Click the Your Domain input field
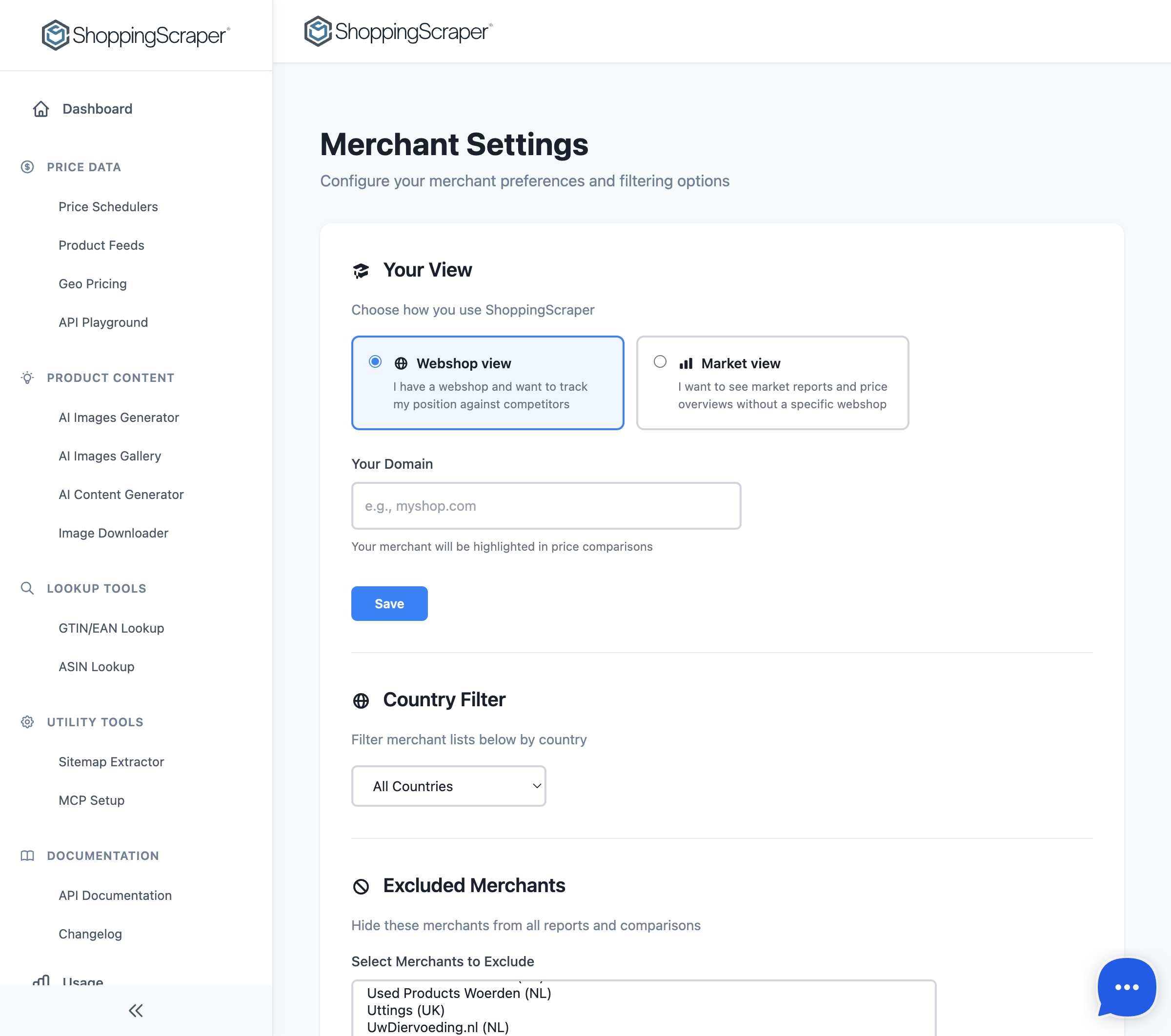1171x1036 pixels. 546,506
